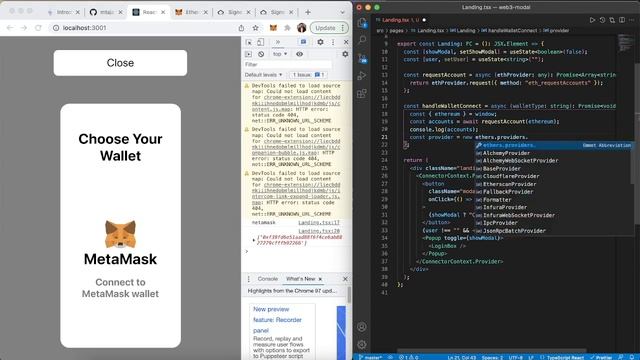Open the Chrome Extensions puzzle icon
This screenshot has width=640, height=360.
(287, 28)
